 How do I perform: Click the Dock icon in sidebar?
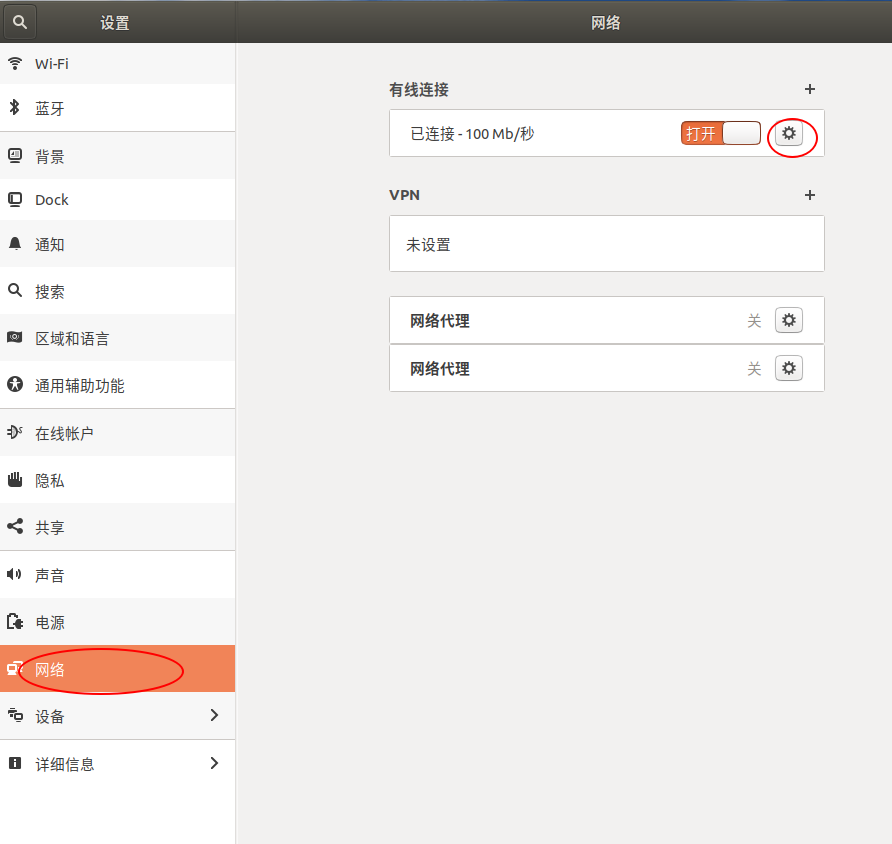tap(15, 199)
